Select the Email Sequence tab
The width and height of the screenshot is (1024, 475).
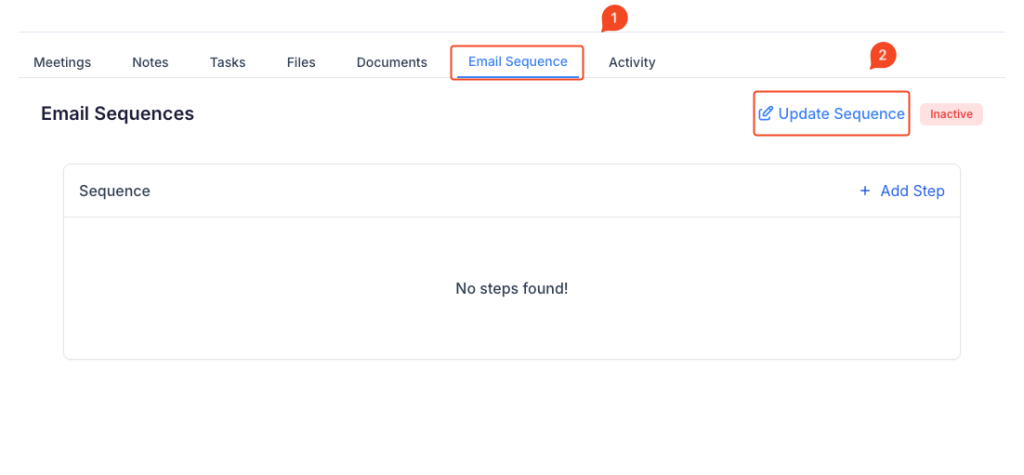[x=517, y=62]
